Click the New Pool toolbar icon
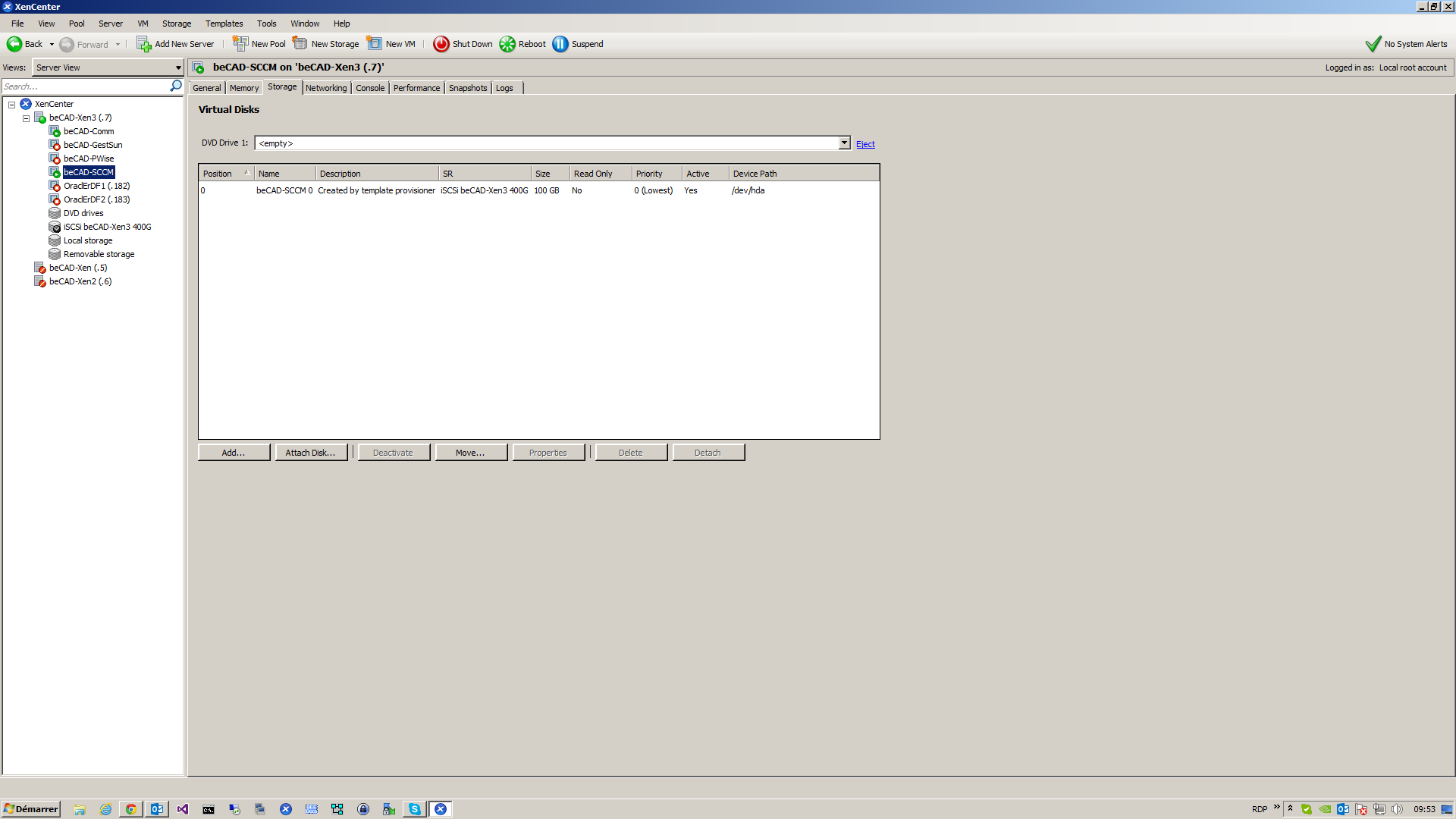Image resolution: width=1456 pixels, height=819 pixels. point(240,44)
